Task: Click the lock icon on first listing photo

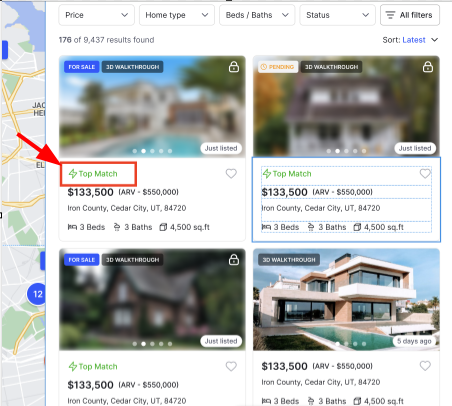Action: point(234,67)
